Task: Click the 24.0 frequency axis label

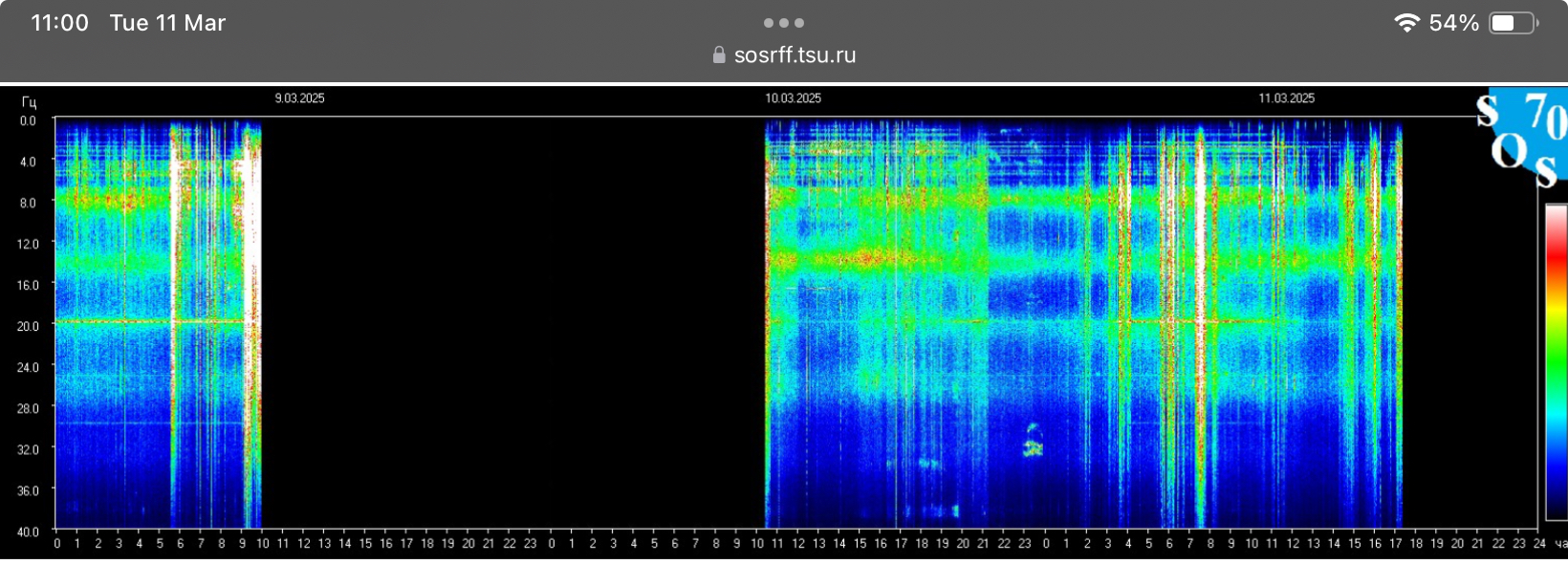Action: [28, 367]
